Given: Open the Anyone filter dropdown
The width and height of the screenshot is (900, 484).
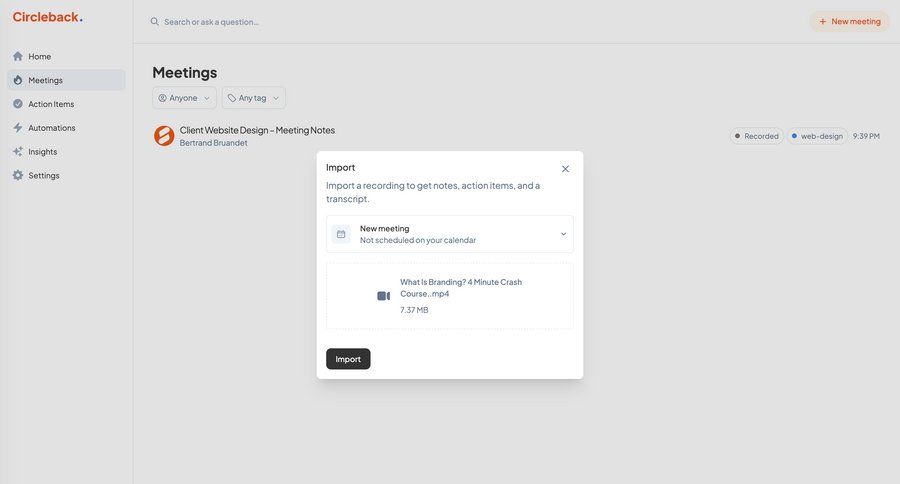Looking at the screenshot, I should (x=184, y=98).
